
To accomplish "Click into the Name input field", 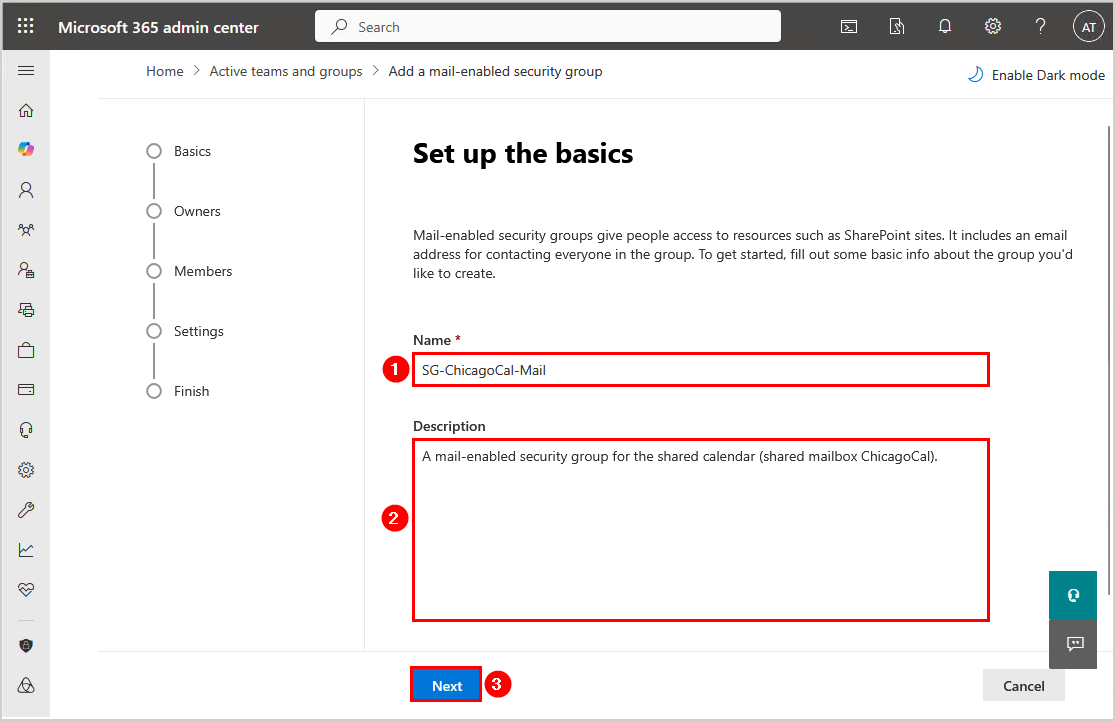I will click(x=700, y=370).
